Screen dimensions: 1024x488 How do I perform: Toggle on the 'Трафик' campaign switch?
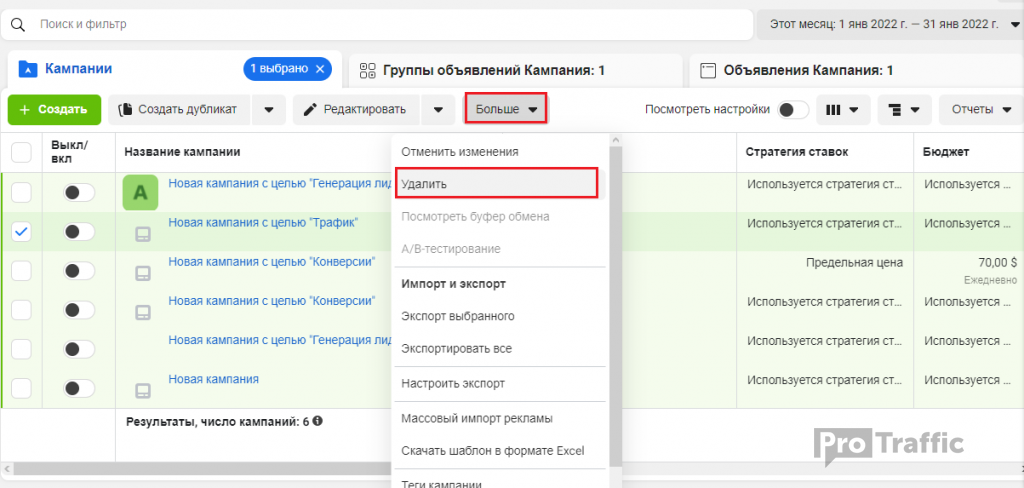pos(79,231)
